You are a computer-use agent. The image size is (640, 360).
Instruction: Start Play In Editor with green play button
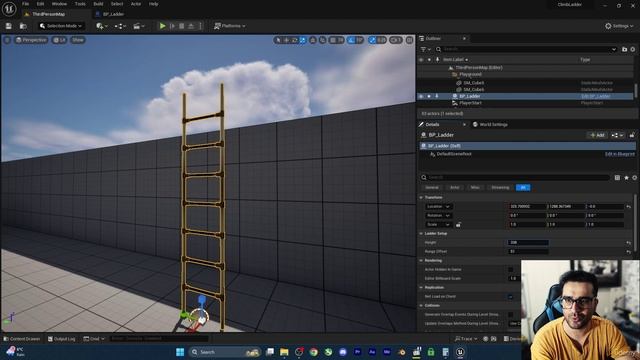point(162,26)
